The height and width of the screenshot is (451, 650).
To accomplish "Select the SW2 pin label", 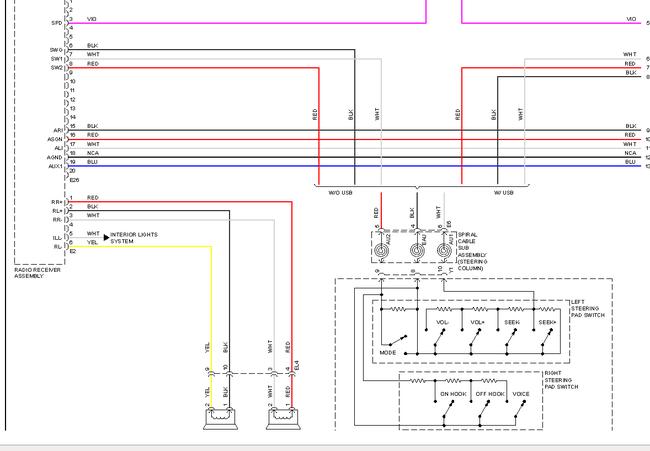I will [x=56, y=68].
